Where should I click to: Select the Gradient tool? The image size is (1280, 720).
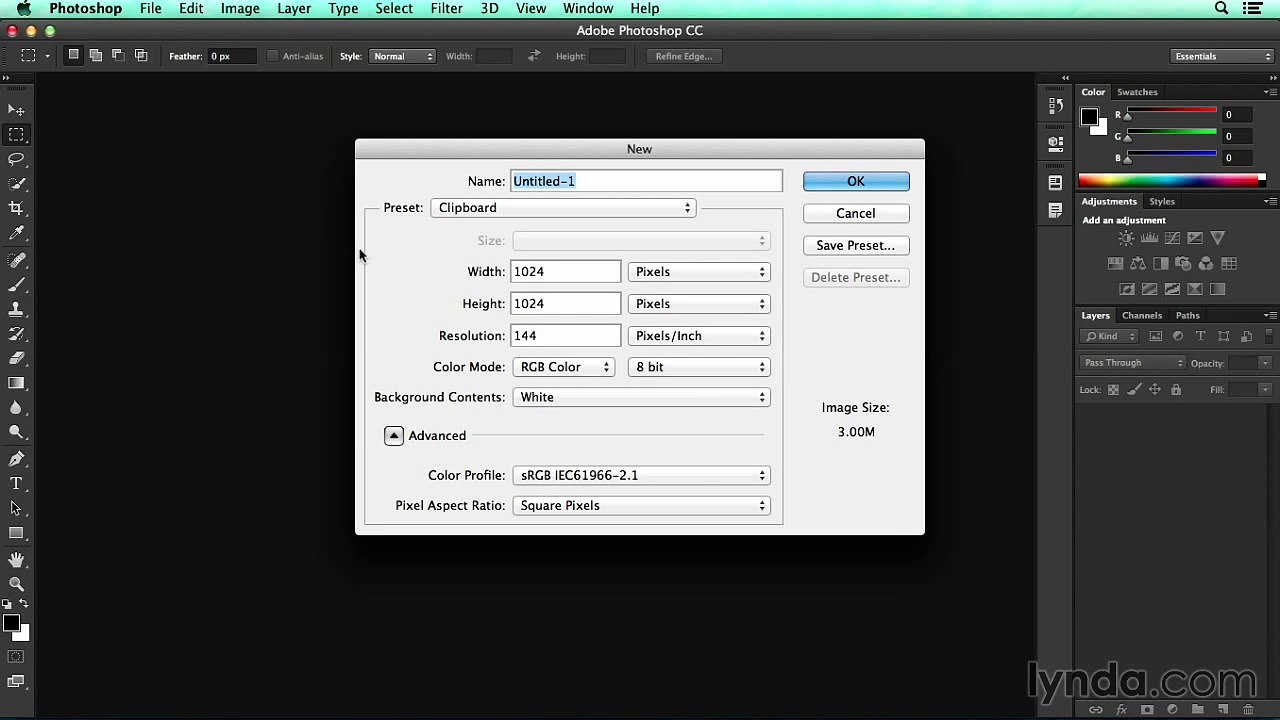pos(16,383)
